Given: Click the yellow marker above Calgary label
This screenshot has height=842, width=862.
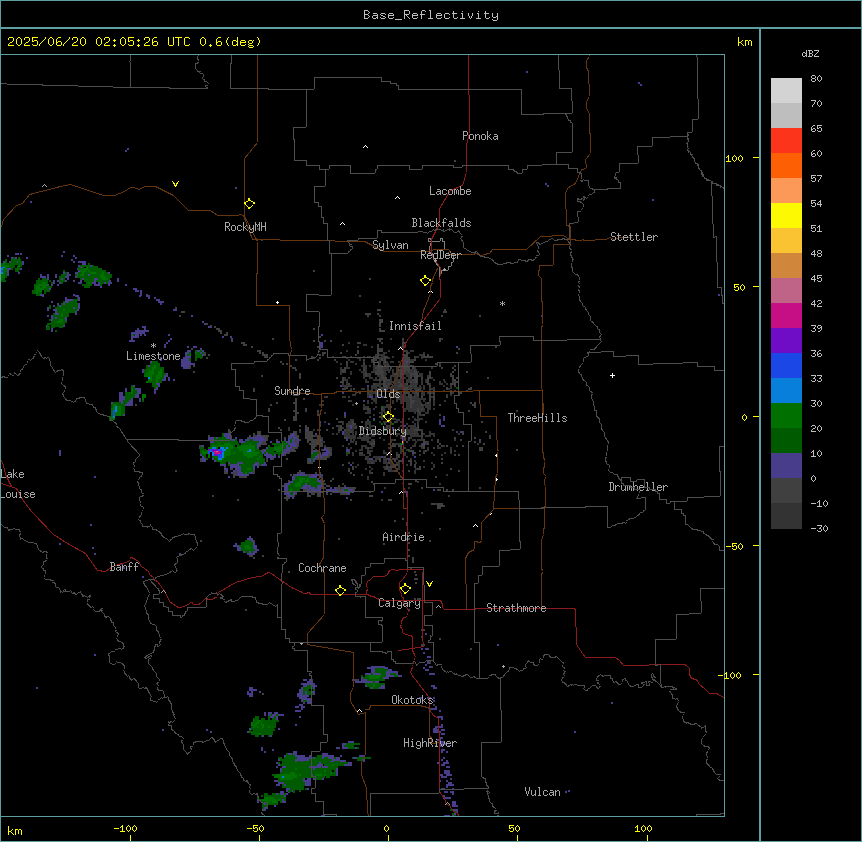Looking at the screenshot, I should tap(405, 589).
